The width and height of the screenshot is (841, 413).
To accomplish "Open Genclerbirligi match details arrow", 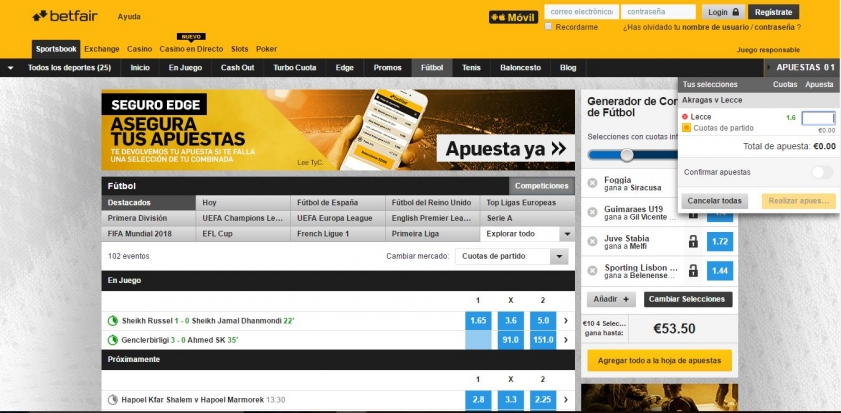I will (x=565, y=340).
